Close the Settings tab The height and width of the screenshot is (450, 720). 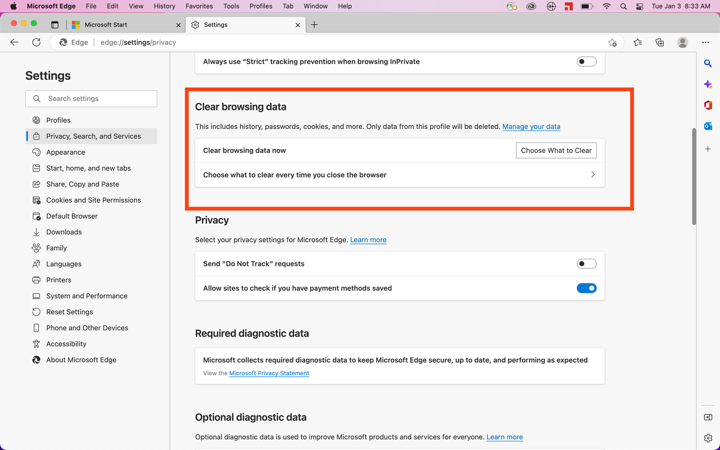(x=298, y=25)
